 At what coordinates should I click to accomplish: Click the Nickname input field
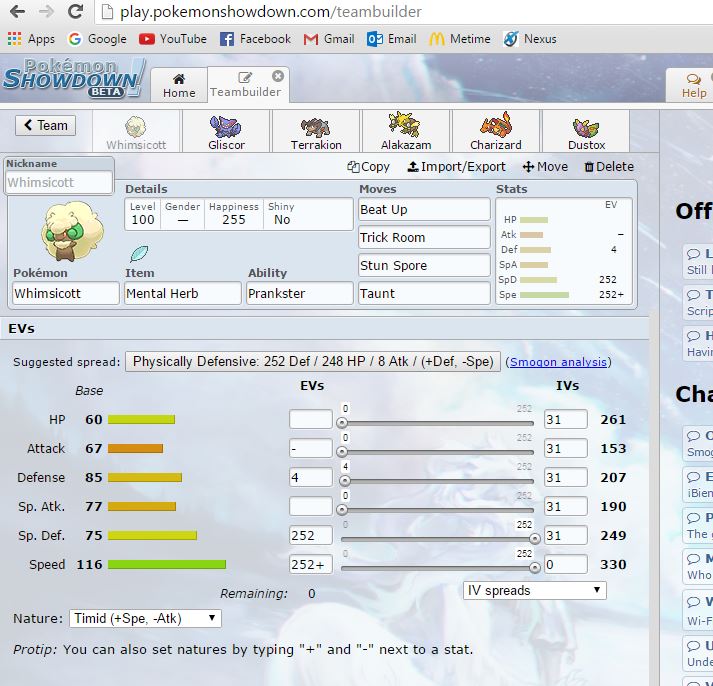pos(59,183)
